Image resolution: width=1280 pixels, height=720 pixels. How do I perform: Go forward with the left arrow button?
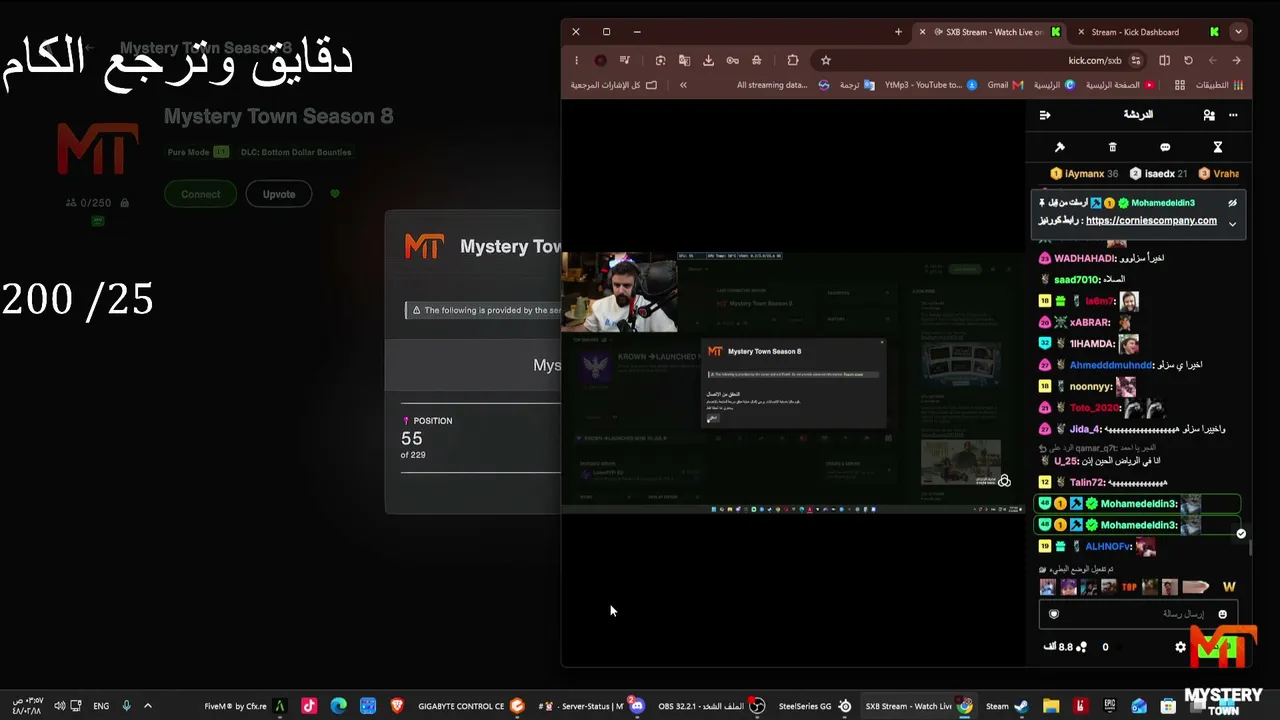[1212, 60]
